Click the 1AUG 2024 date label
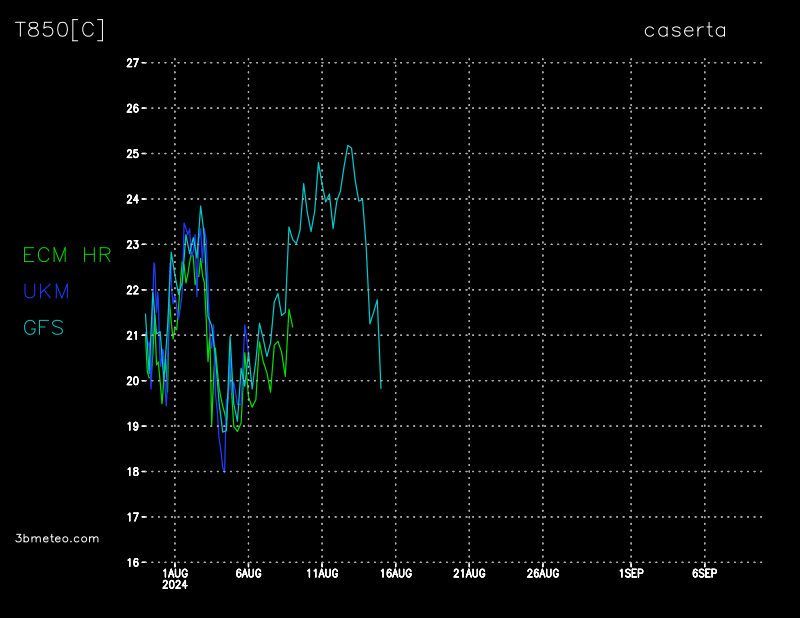Viewport: 800px width, 618px height. tap(174, 578)
